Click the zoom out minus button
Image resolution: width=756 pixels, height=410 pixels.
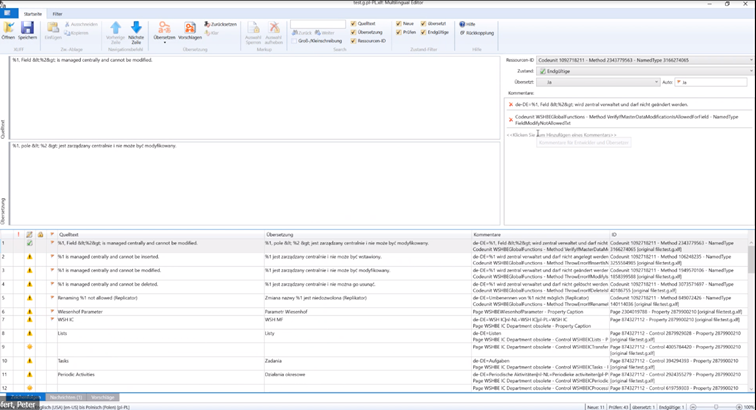pyautogui.click(x=693, y=407)
